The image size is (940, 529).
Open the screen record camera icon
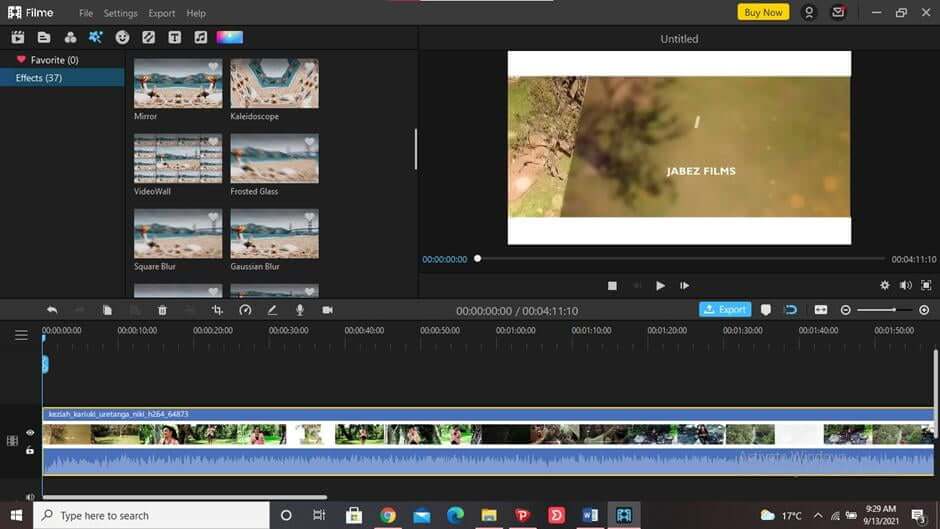(x=327, y=310)
